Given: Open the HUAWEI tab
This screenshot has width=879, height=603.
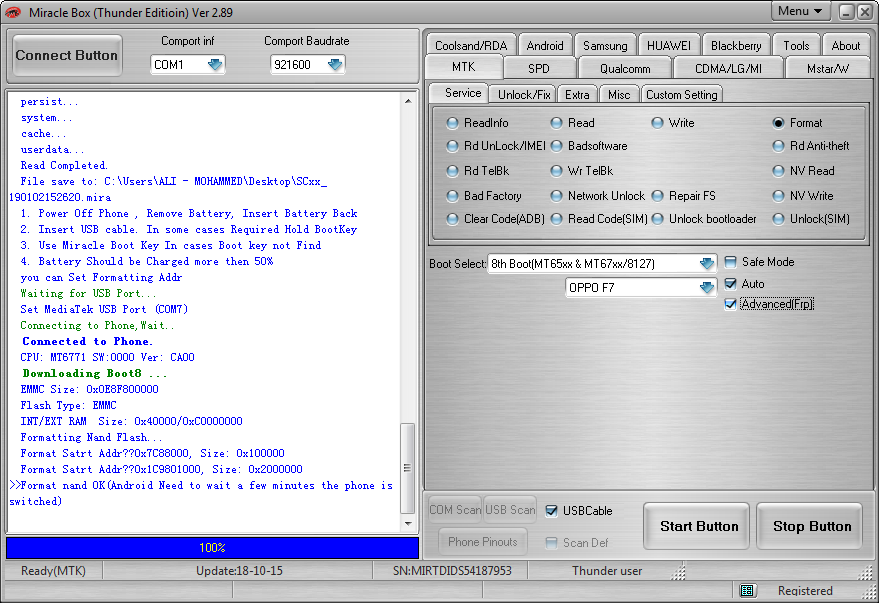Looking at the screenshot, I should tap(669, 45).
